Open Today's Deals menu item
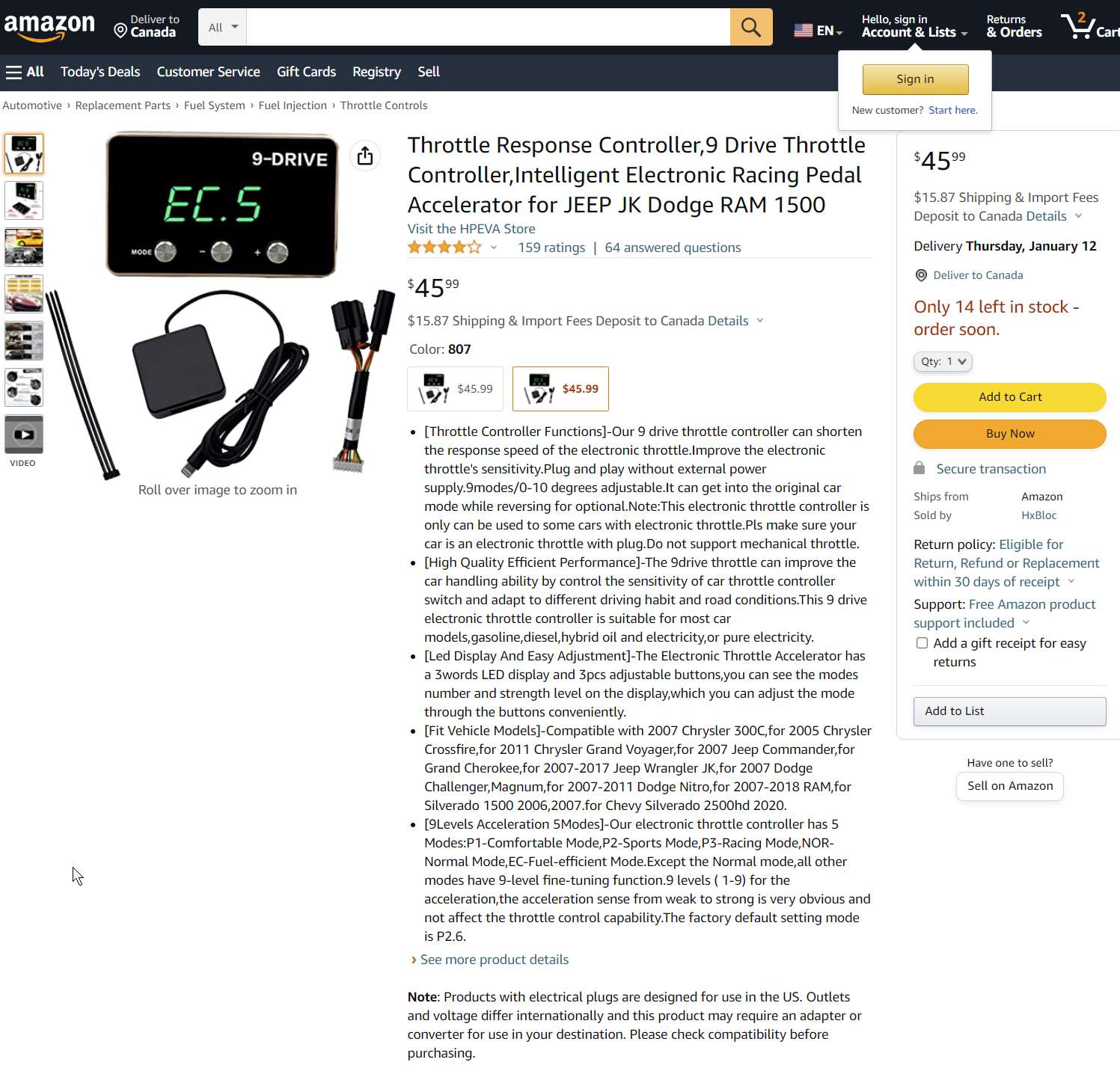This screenshot has height=1080, width=1120. click(x=100, y=72)
